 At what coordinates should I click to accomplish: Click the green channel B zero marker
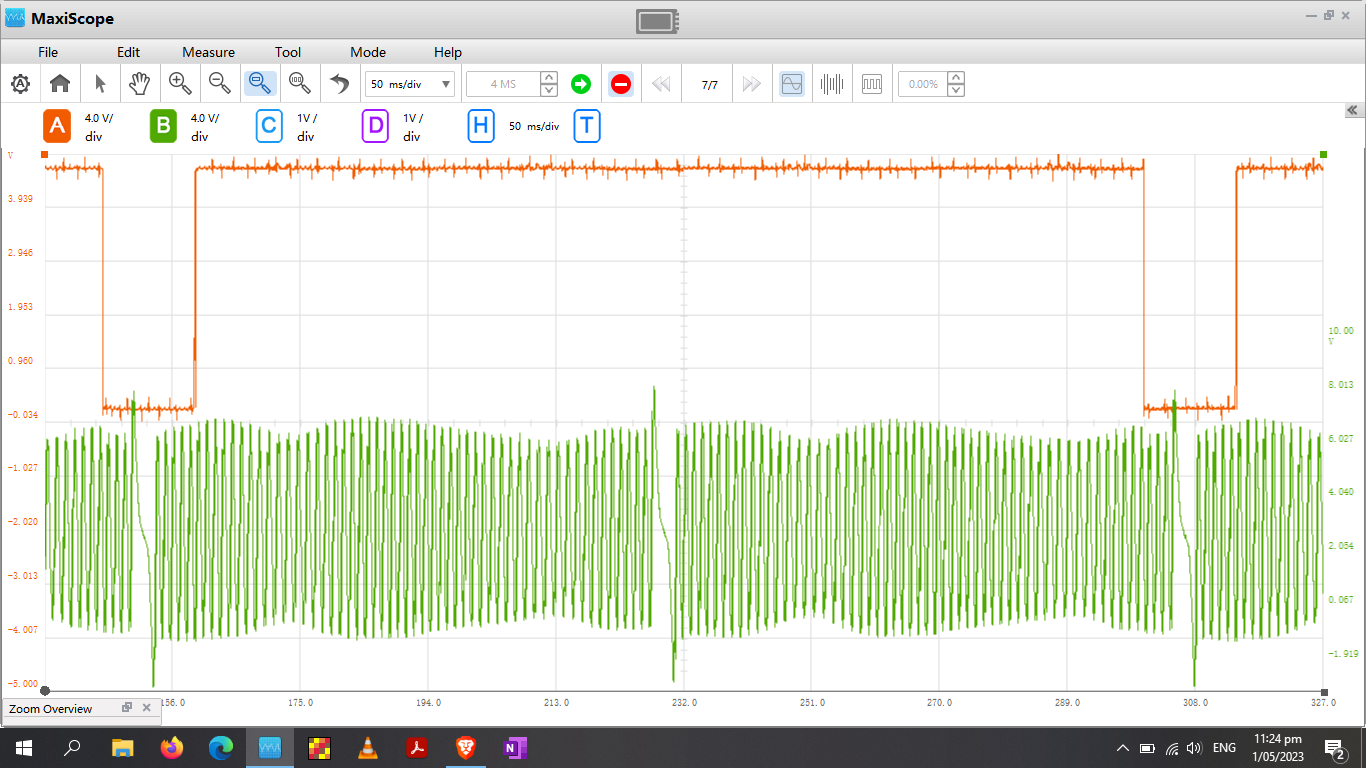pyautogui.click(x=1324, y=155)
